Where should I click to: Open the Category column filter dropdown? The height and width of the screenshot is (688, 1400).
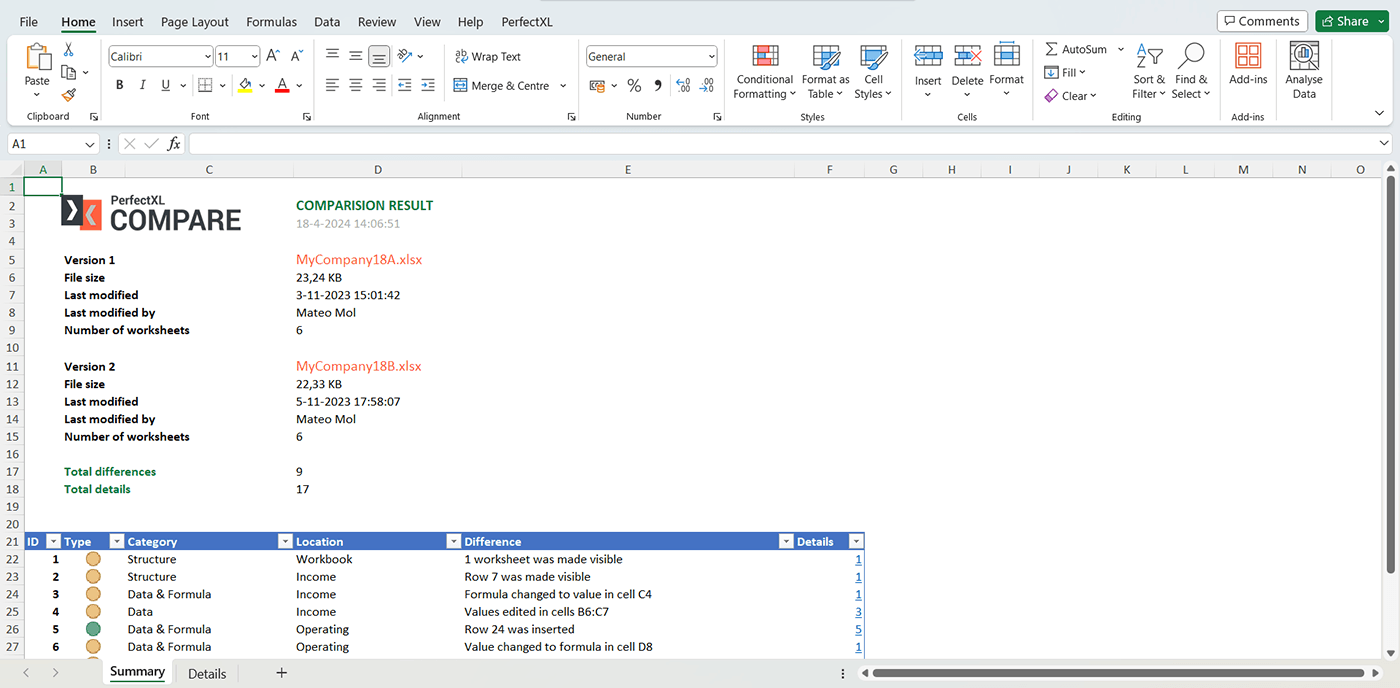285,542
